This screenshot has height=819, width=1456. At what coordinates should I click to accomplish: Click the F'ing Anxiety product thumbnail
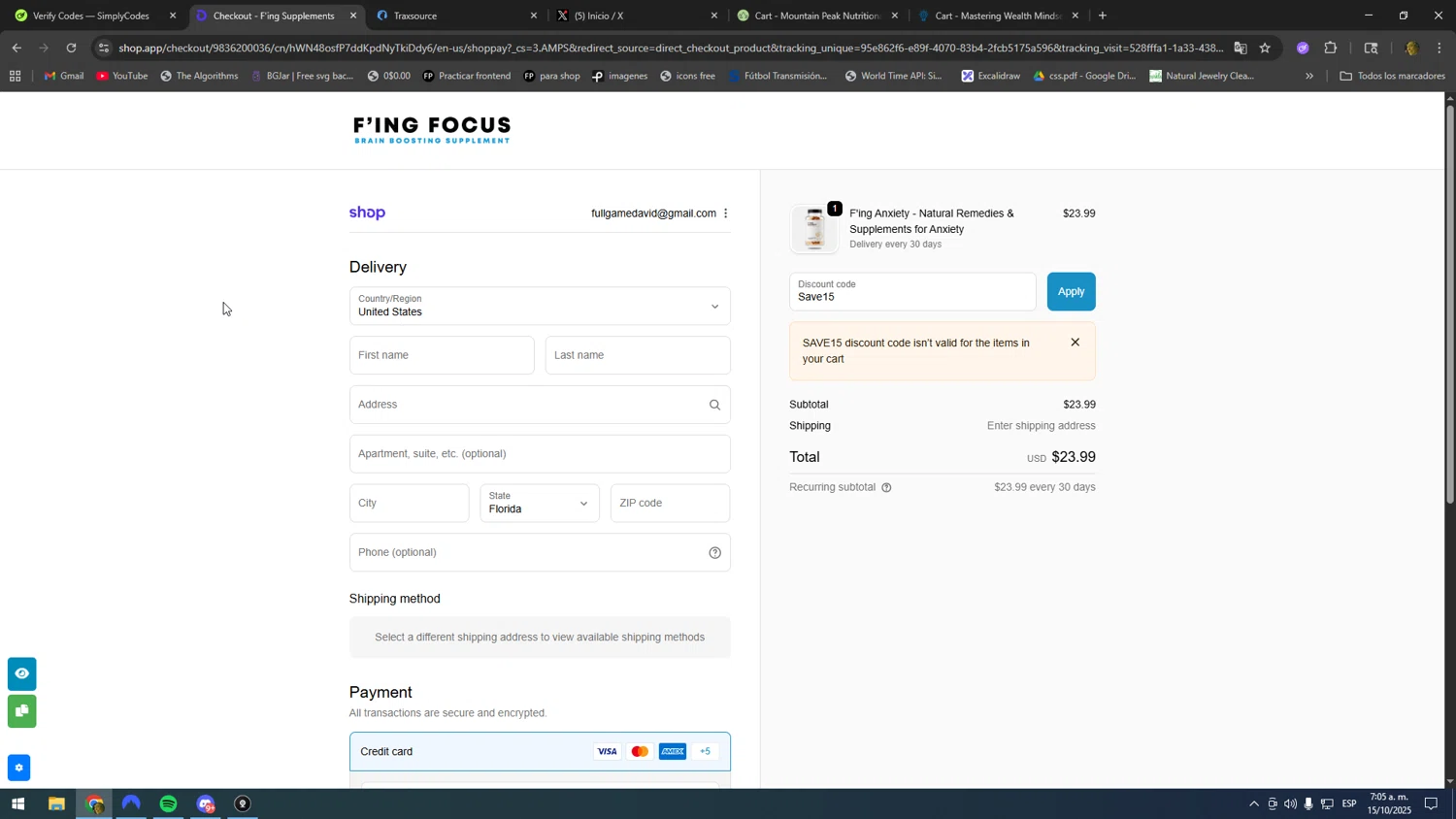click(x=814, y=230)
